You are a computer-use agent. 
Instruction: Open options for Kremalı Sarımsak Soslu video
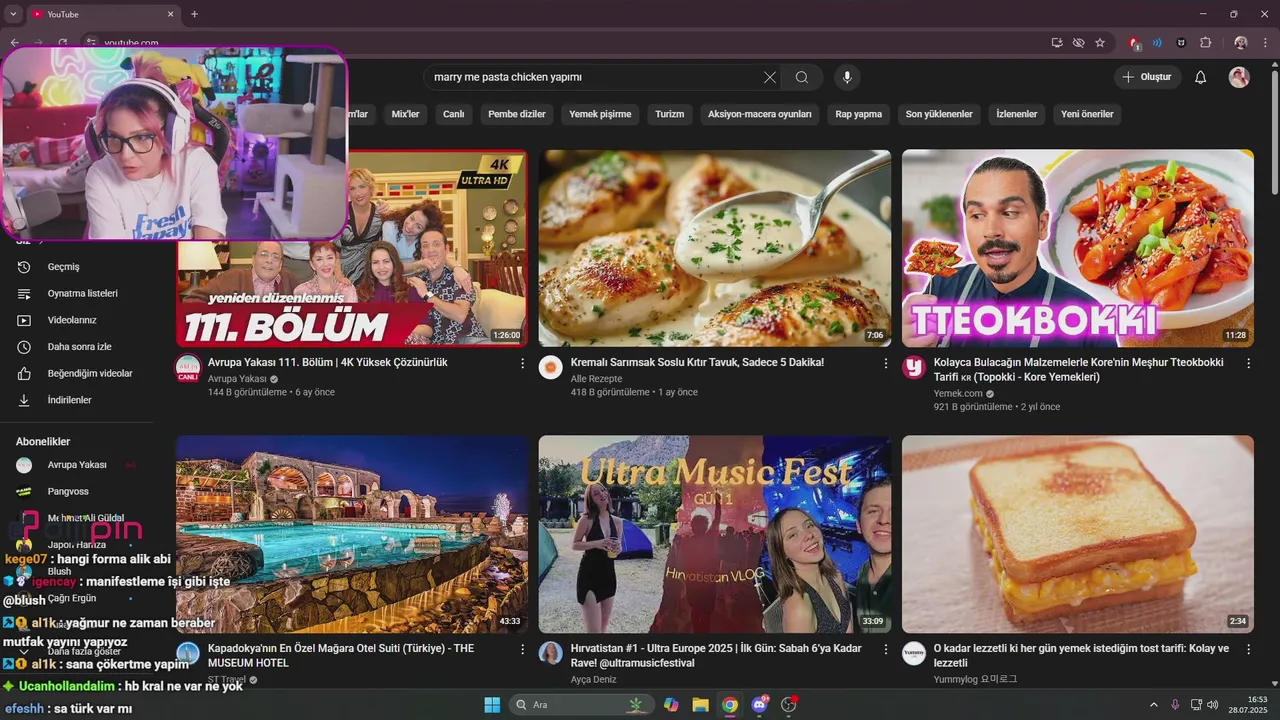coord(885,363)
